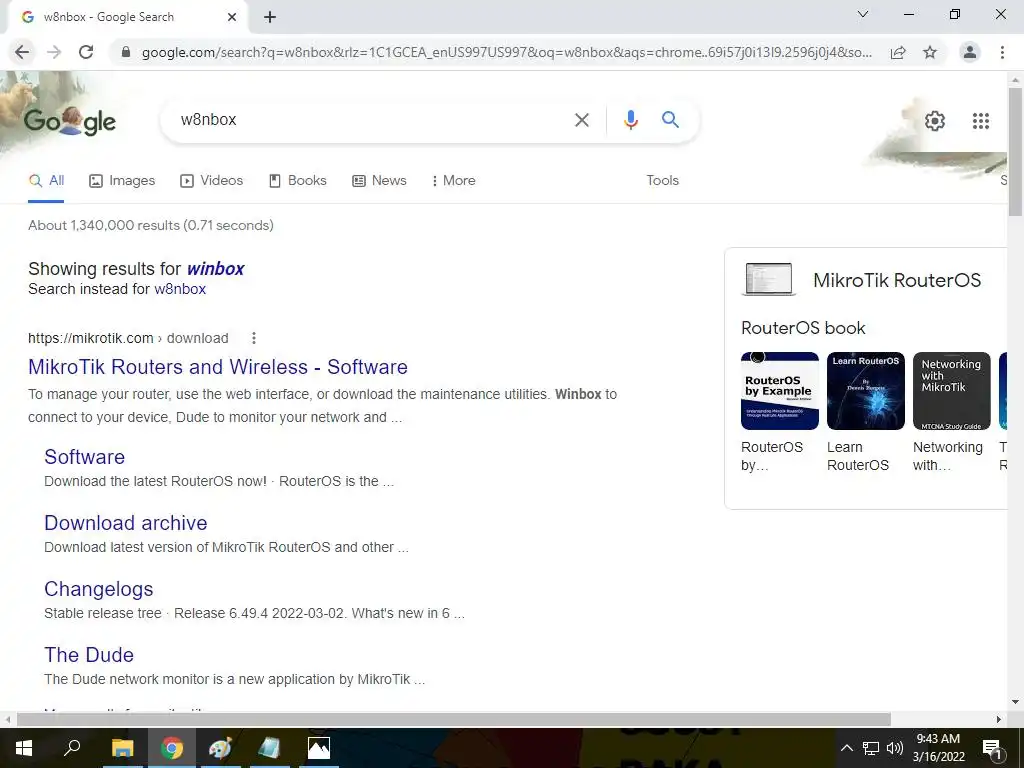This screenshot has height=768, width=1024.
Task: Open the Windows Start menu
Action: pyautogui.click(x=23, y=748)
